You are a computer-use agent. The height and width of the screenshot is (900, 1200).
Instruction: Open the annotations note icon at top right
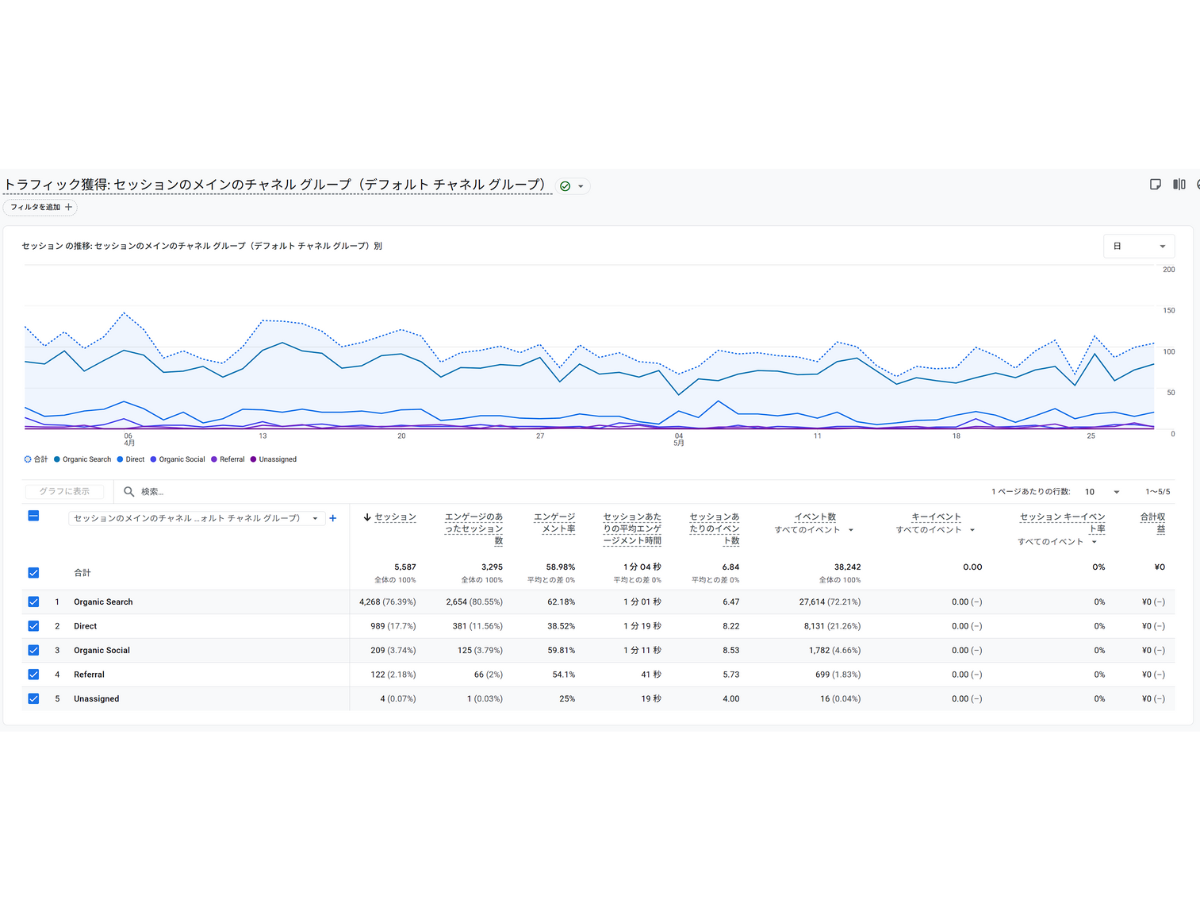[x=1155, y=185]
